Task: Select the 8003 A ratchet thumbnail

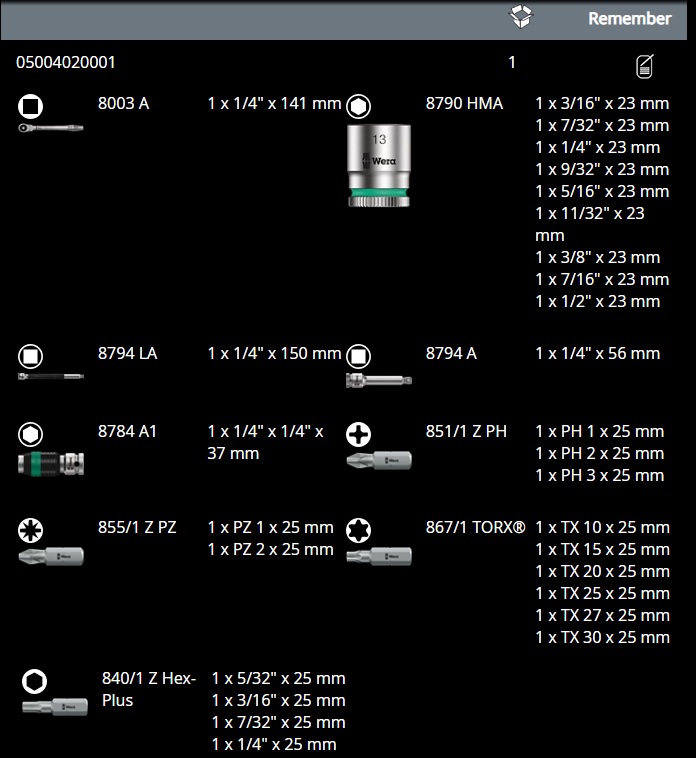Action: coord(50,128)
